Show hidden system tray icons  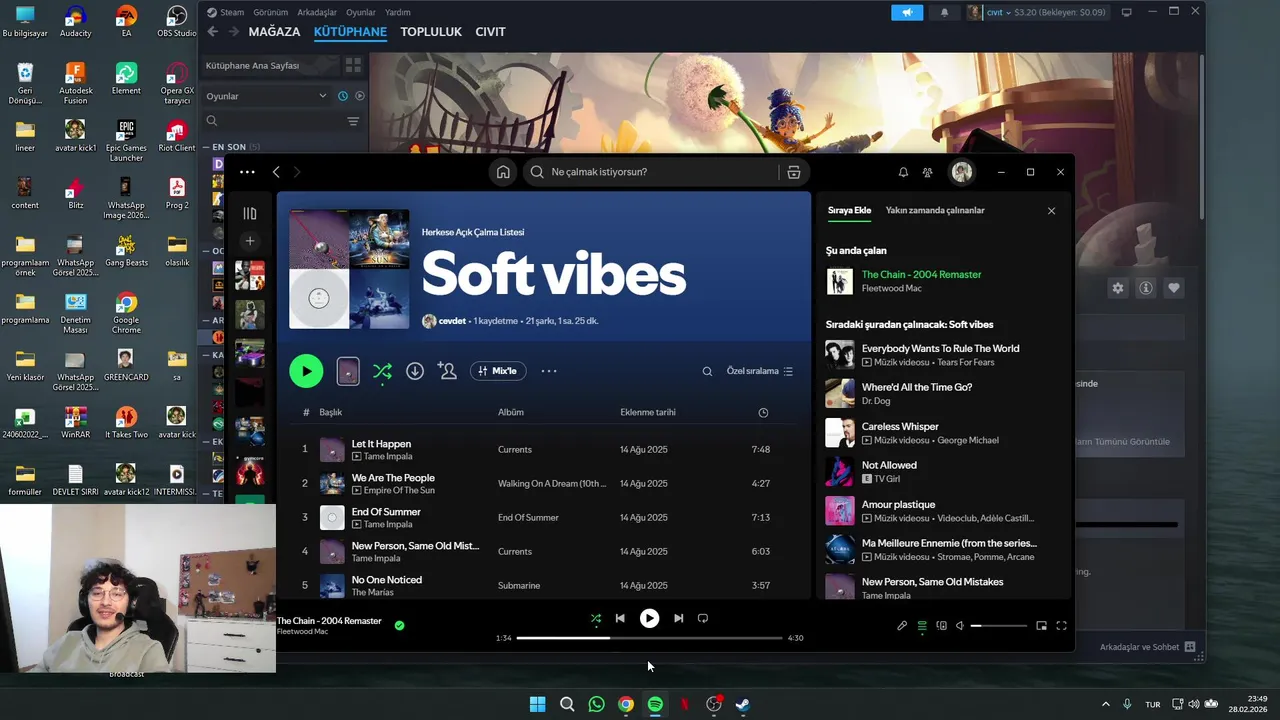[x=1105, y=704]
